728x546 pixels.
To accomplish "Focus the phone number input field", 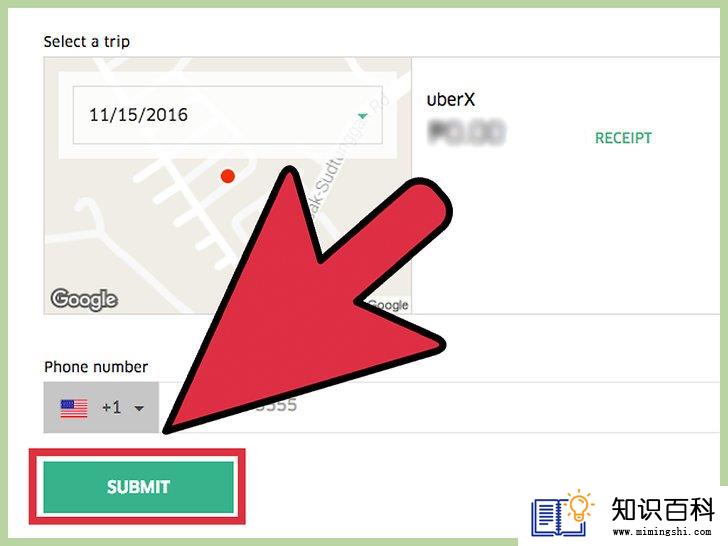I will pos(439,408).
